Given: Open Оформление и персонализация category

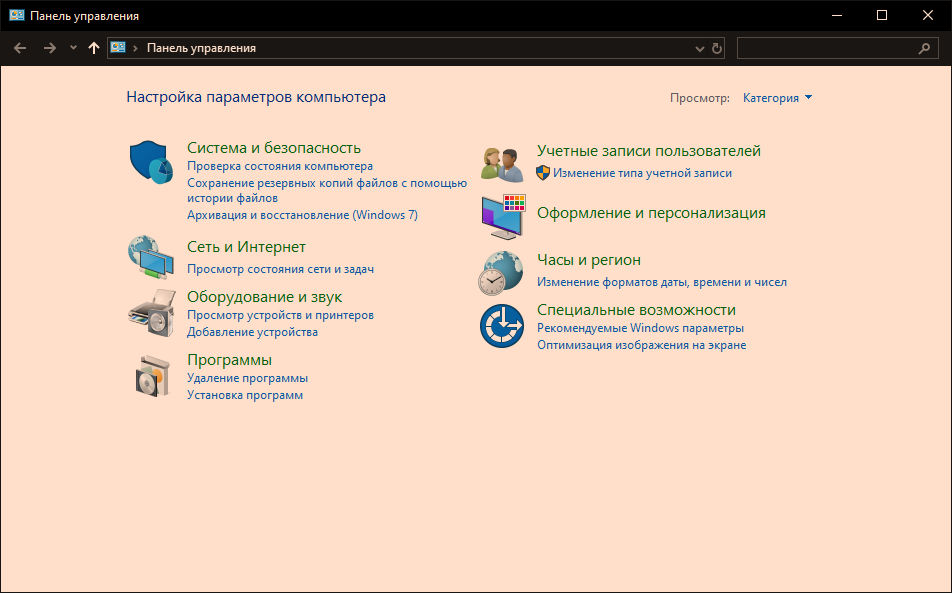Looking at the screenshot, I should point(651,213).
